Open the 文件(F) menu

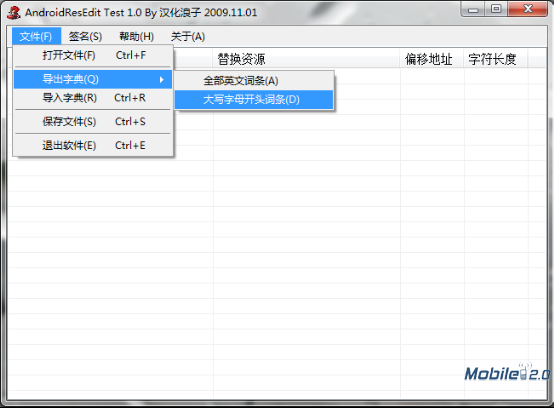click(36, 36)
